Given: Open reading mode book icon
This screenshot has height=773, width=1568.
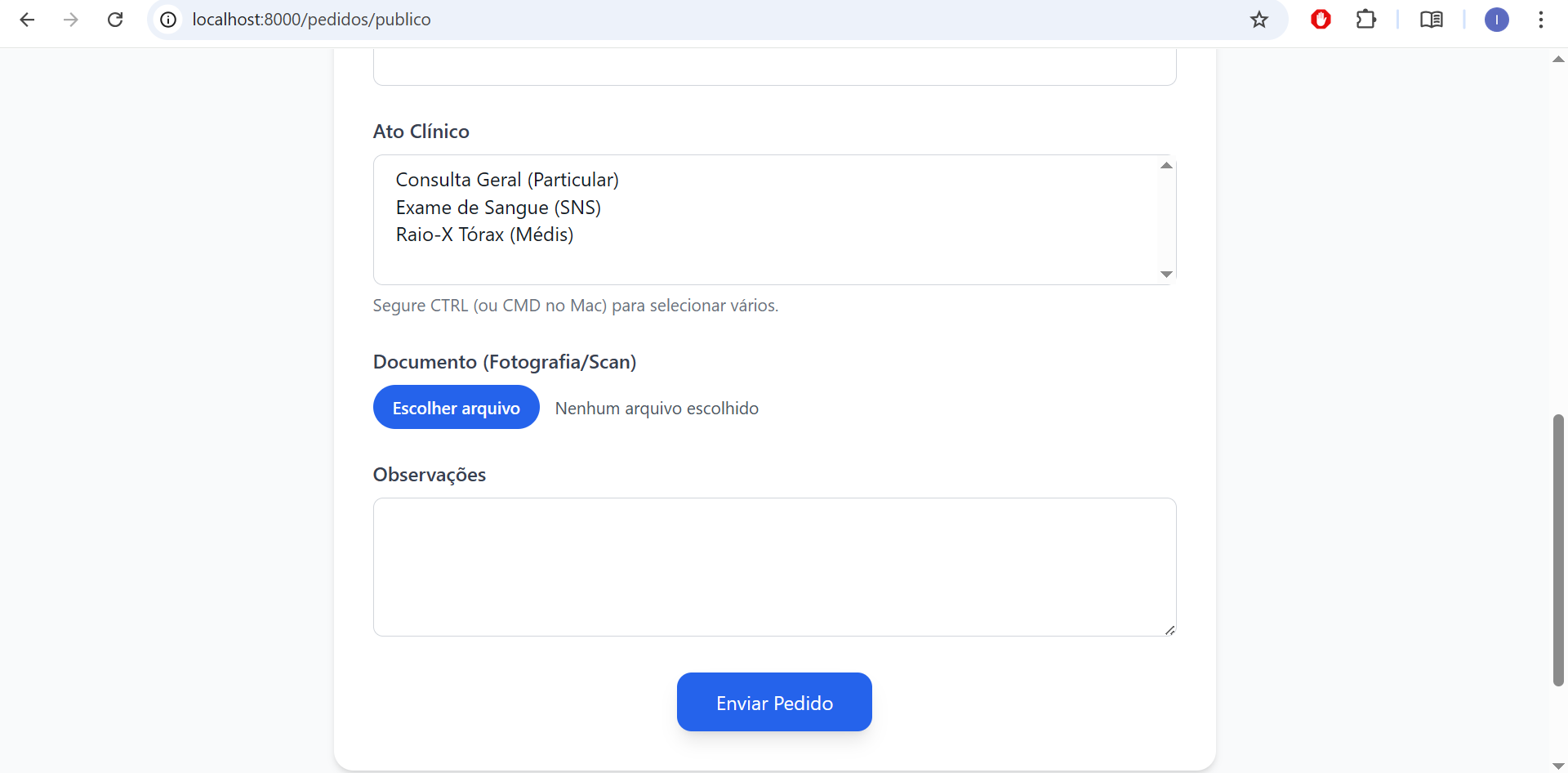Looking at the screenshot, I should click(x=1432, y=20).
